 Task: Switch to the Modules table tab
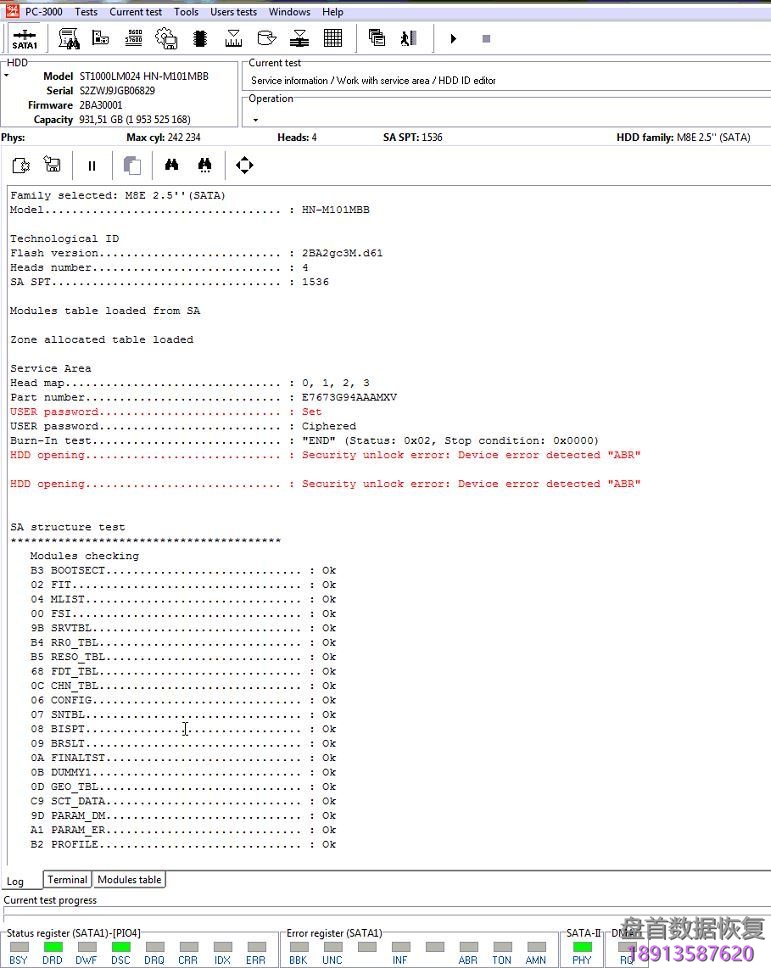coord(129,879)
